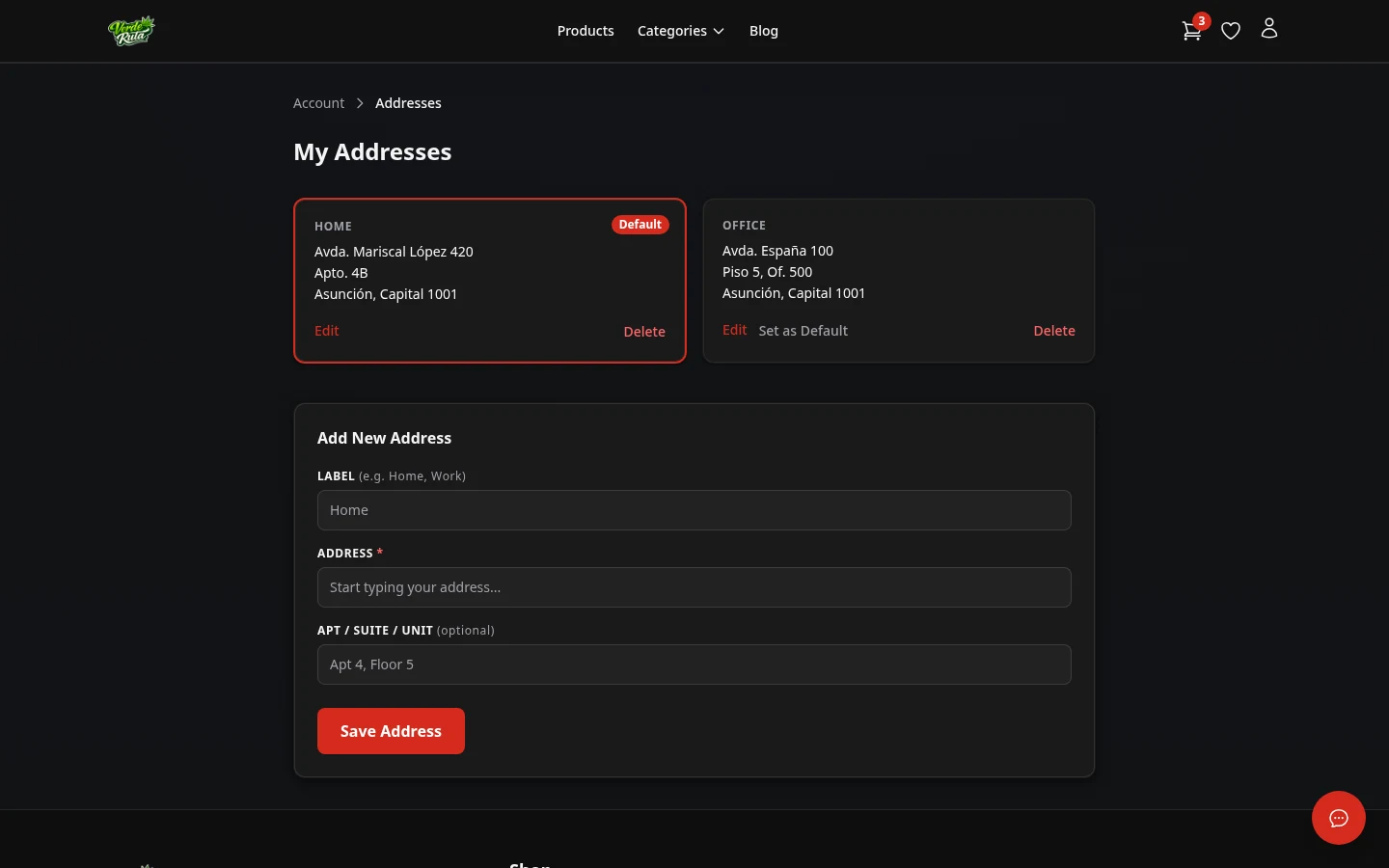Open the chat support bubble

point(1338,817)
